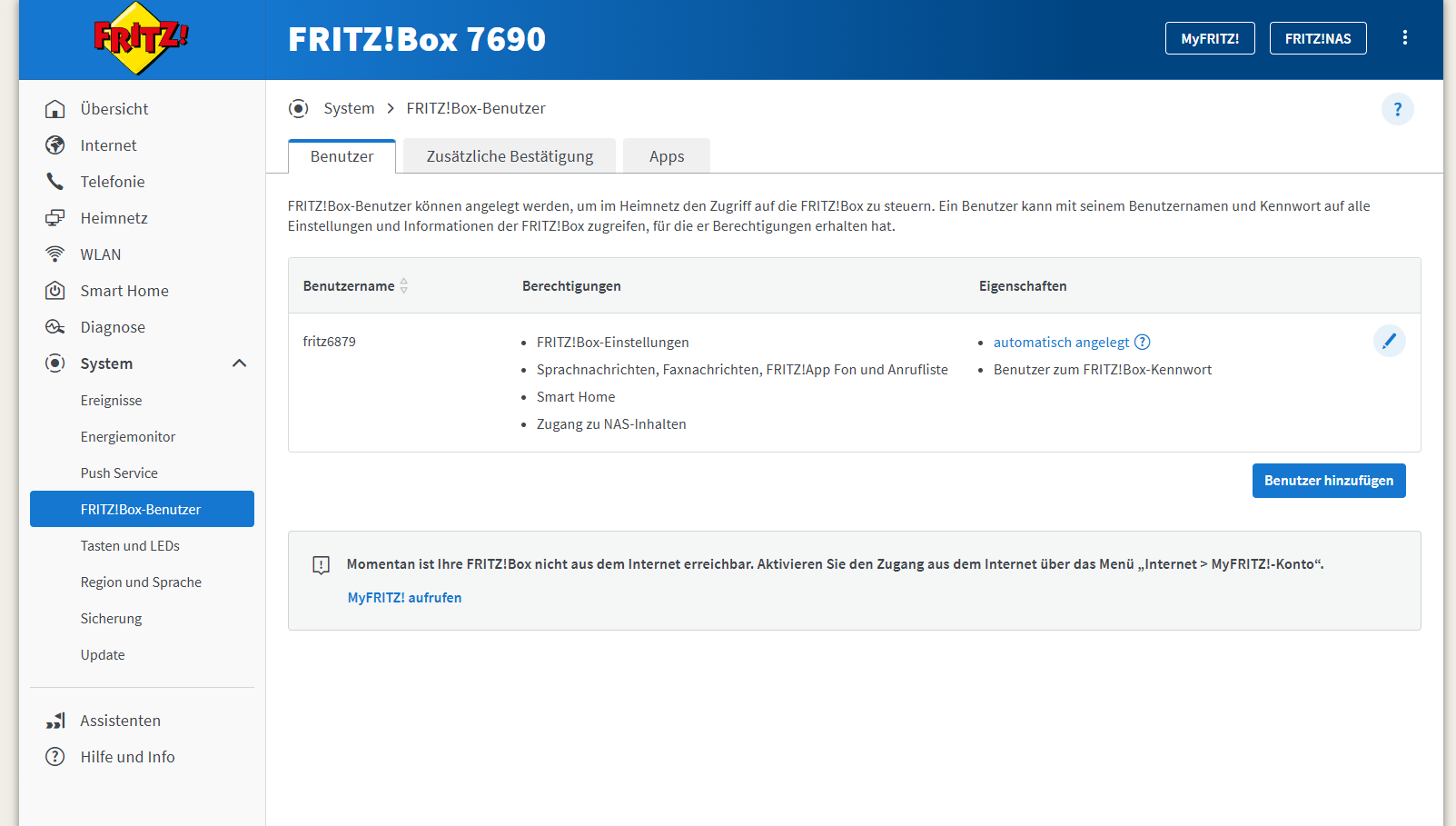
Task: Click the Sprachnachrichten, Faxnachrichten permission entry
Action: [x=742, y=370]
